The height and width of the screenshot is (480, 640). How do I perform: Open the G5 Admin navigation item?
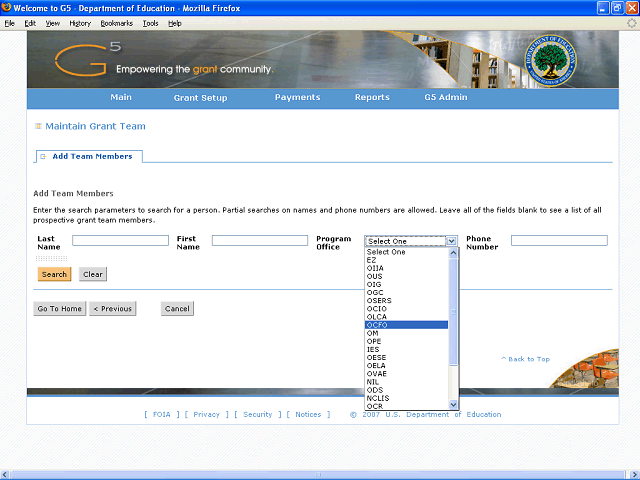[446, 97]
